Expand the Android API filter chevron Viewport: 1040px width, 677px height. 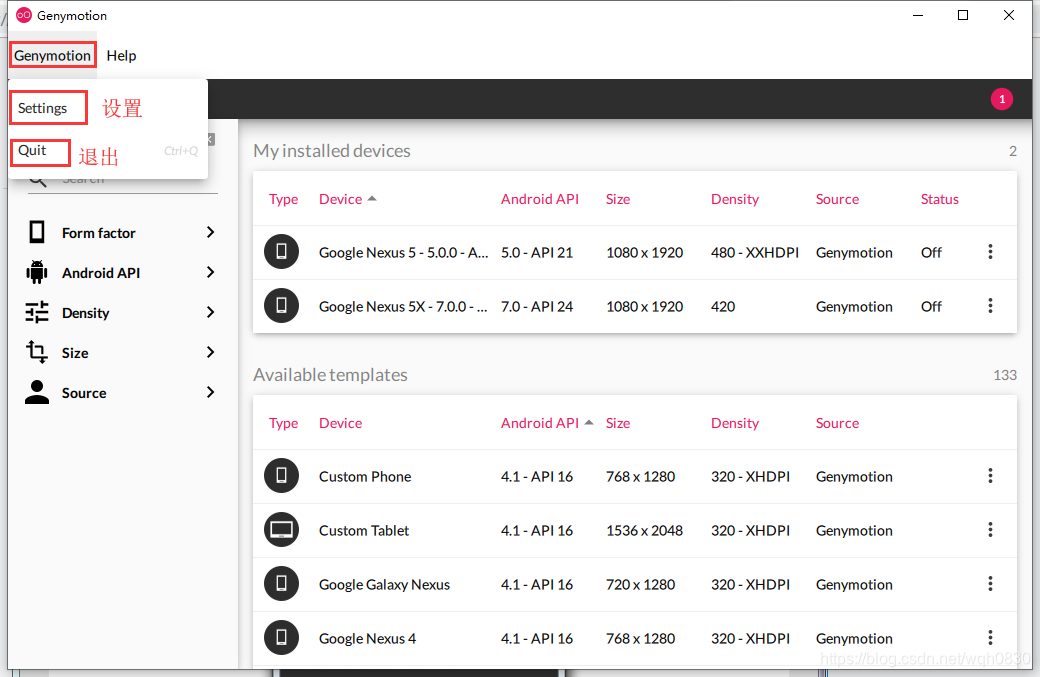(210, 273)
